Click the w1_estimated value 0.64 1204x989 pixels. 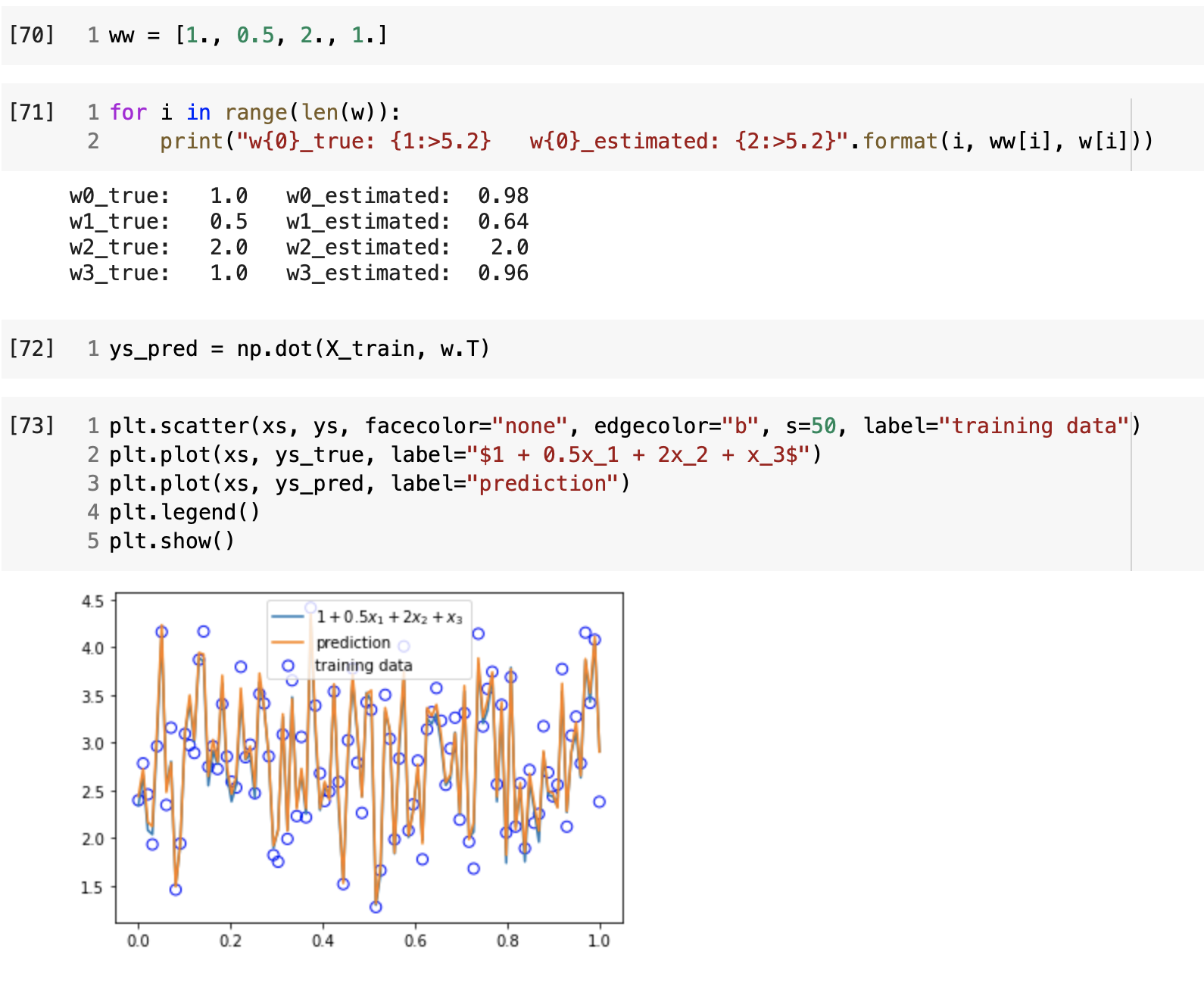503,221
